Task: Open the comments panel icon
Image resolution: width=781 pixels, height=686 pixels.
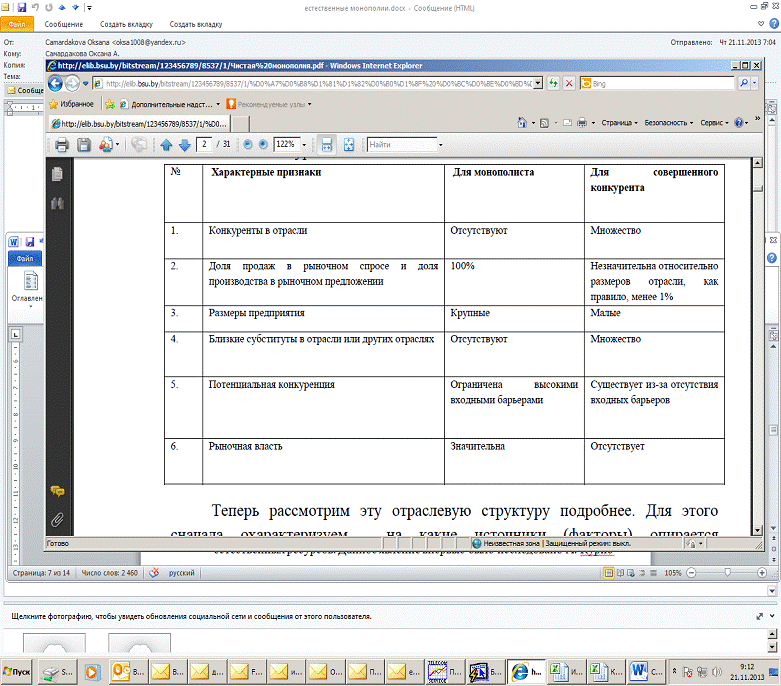Action: [58, 490]
